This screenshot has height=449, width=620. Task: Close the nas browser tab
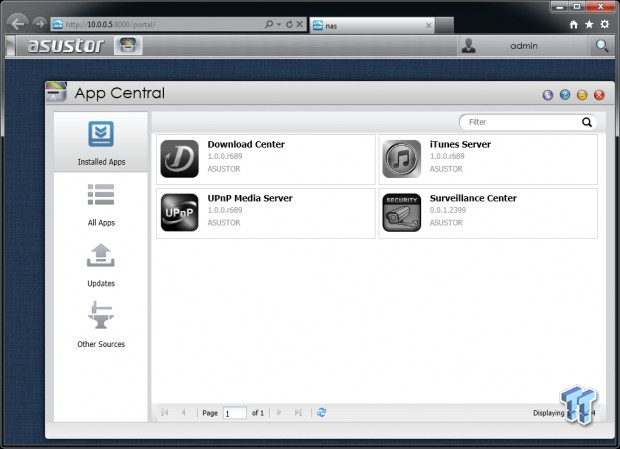(428, 25)
